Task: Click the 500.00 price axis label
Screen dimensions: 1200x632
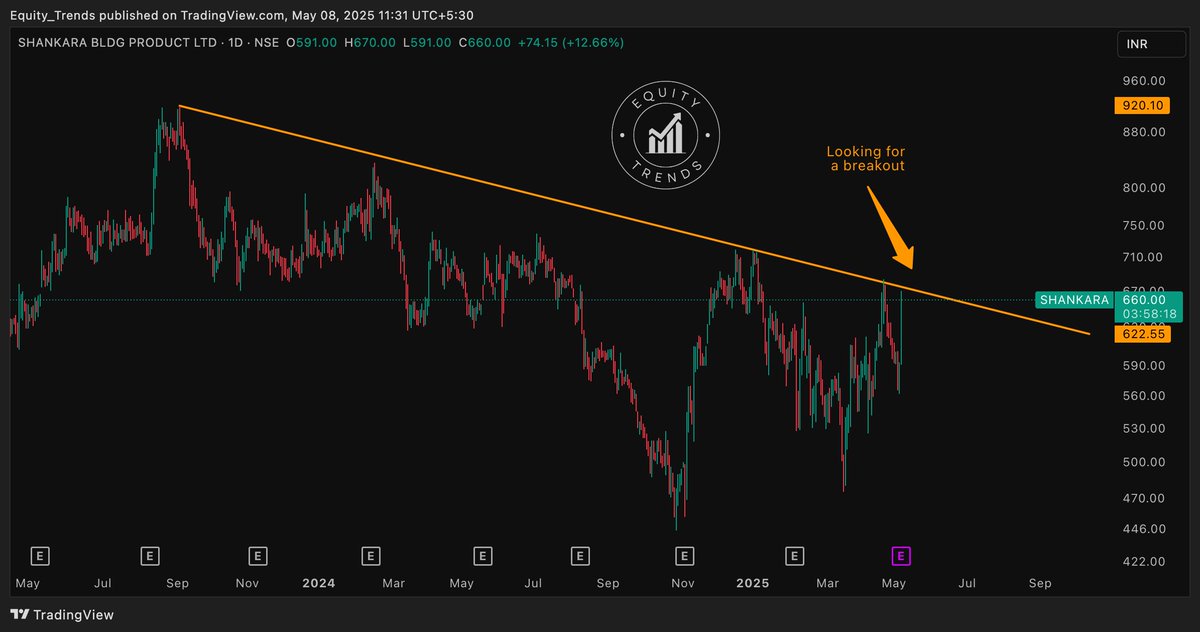Action: 1144,462
